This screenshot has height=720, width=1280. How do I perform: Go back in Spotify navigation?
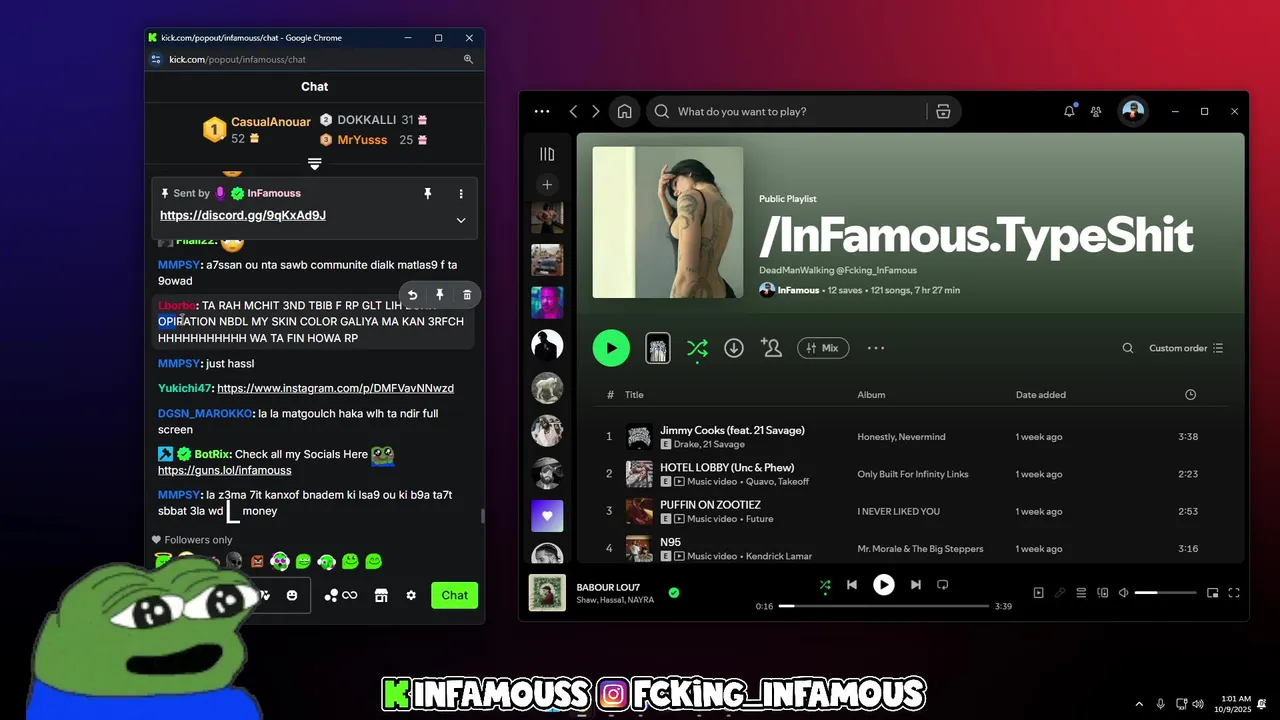[x=573, y=111]
